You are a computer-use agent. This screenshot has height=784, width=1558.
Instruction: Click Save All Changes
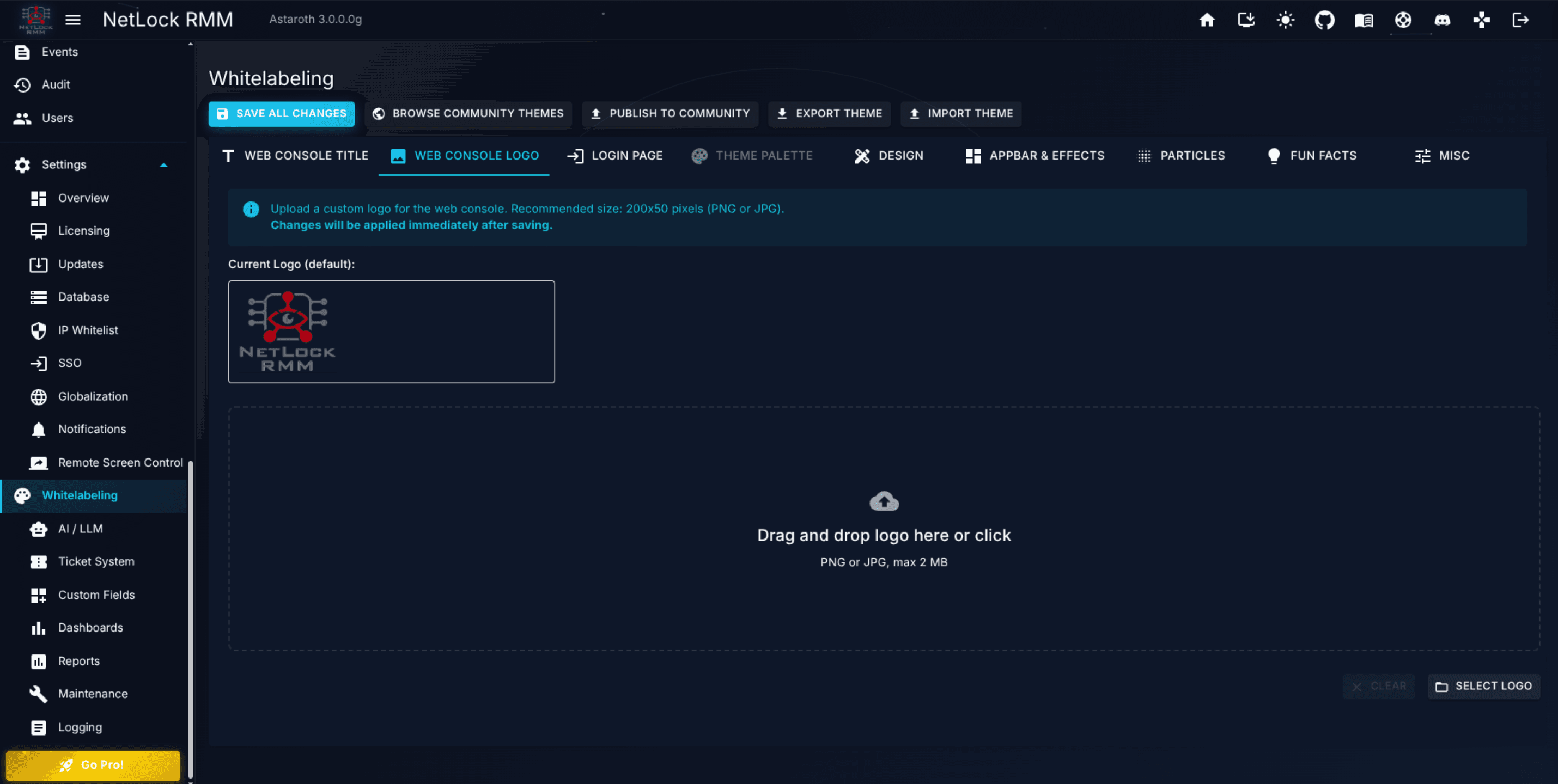pyautogui.click(x=282, y=114)
